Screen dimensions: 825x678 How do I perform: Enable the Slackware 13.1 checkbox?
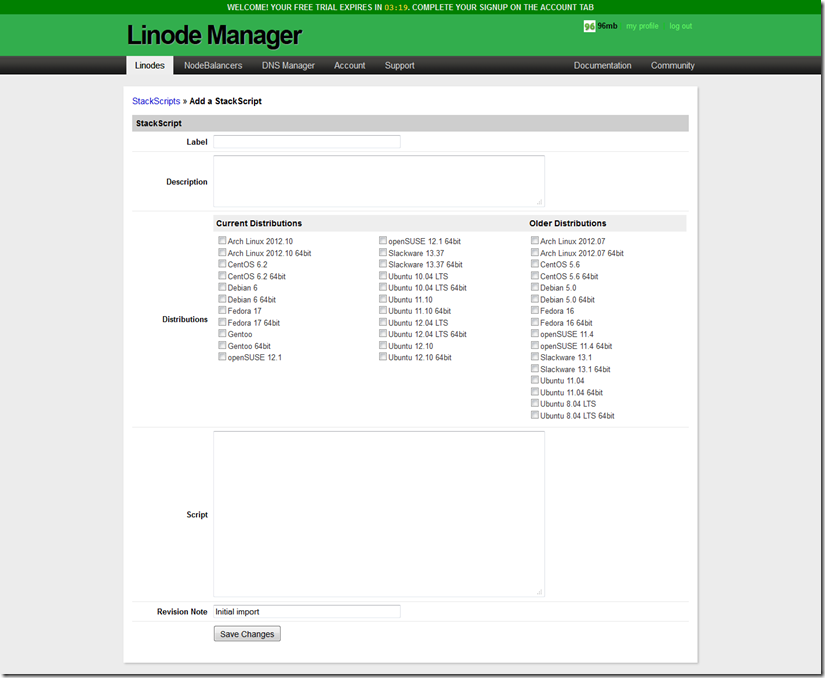535,357
